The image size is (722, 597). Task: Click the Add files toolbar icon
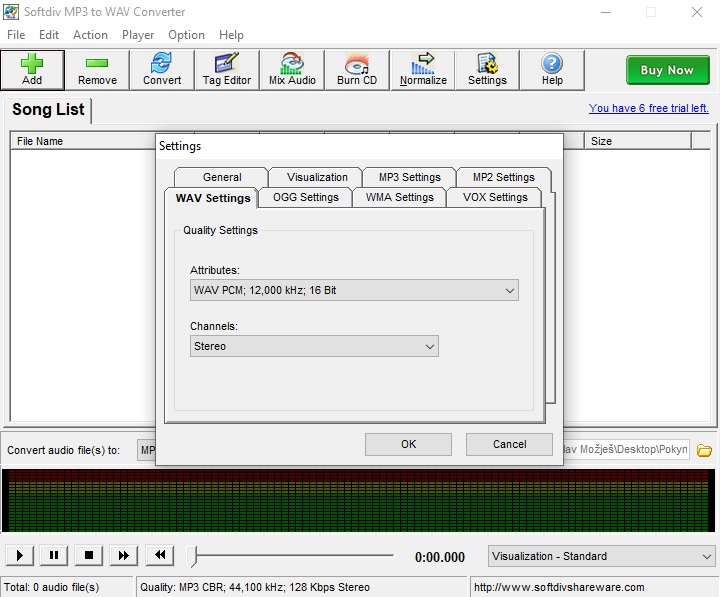tap(32, 70)
